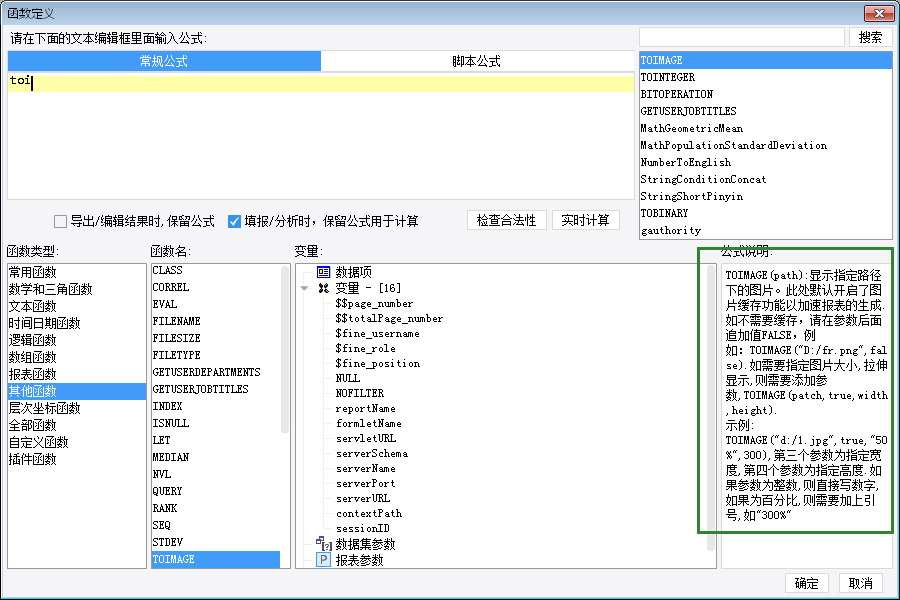The width and height of the screenshot is (900, 600).
Task: Select the reportName variable
Action: [x=366, y=408]
